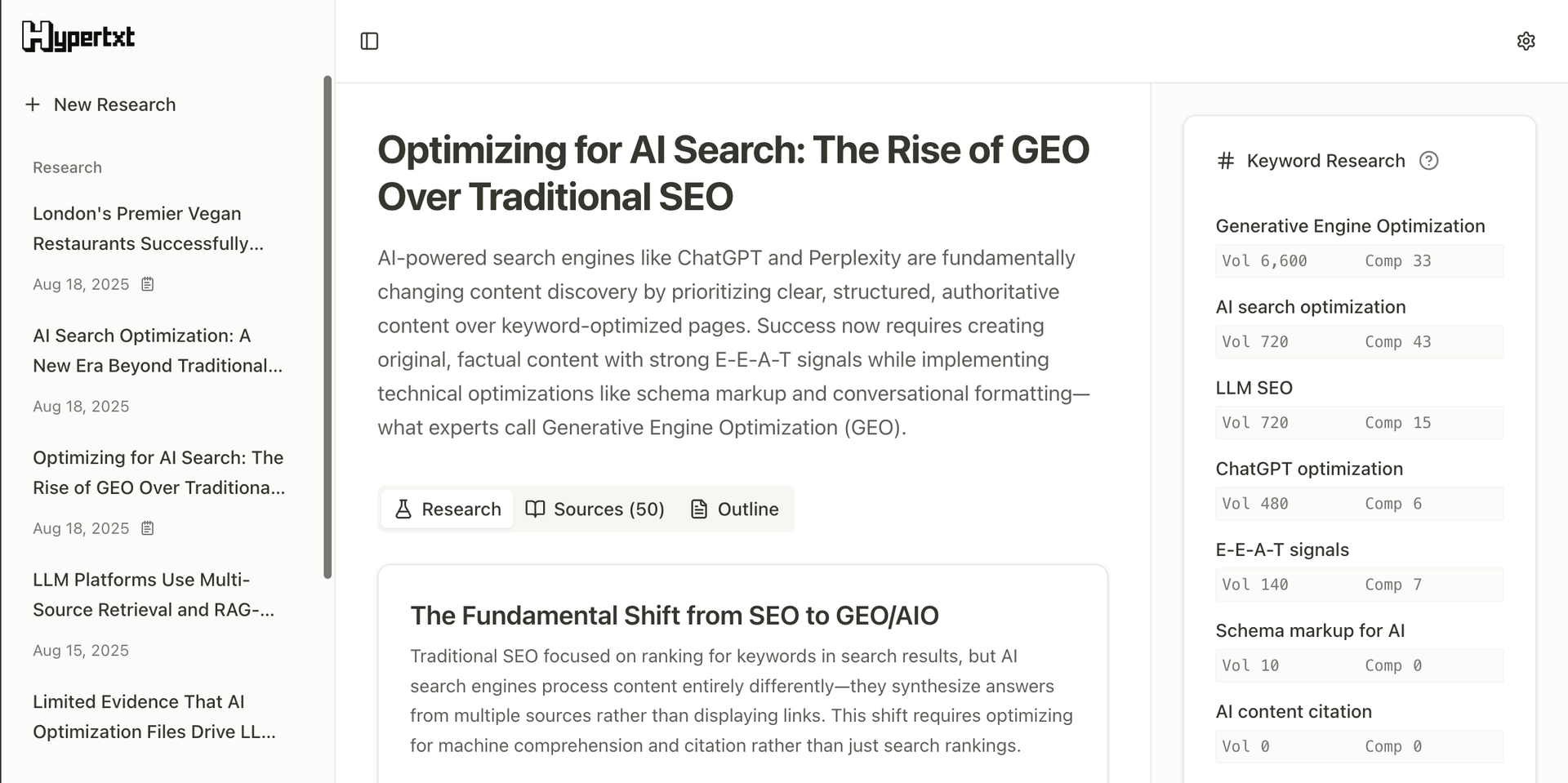Start a New Research

[114, 105]
